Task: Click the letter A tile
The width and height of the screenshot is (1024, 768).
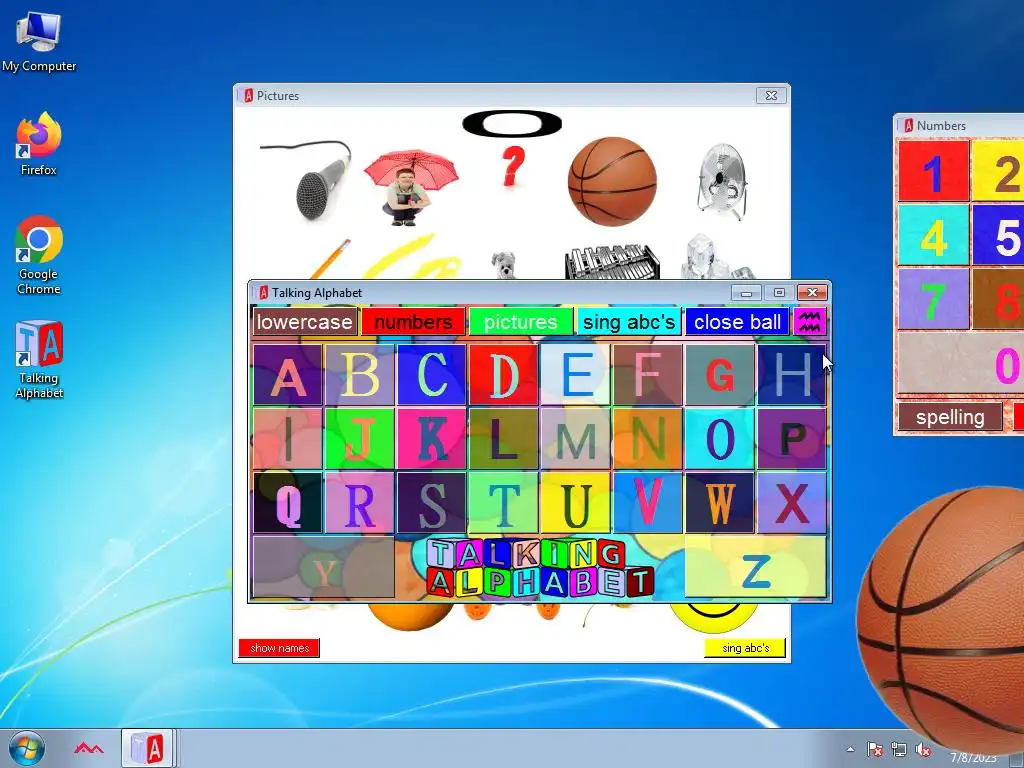Action: 287,375
